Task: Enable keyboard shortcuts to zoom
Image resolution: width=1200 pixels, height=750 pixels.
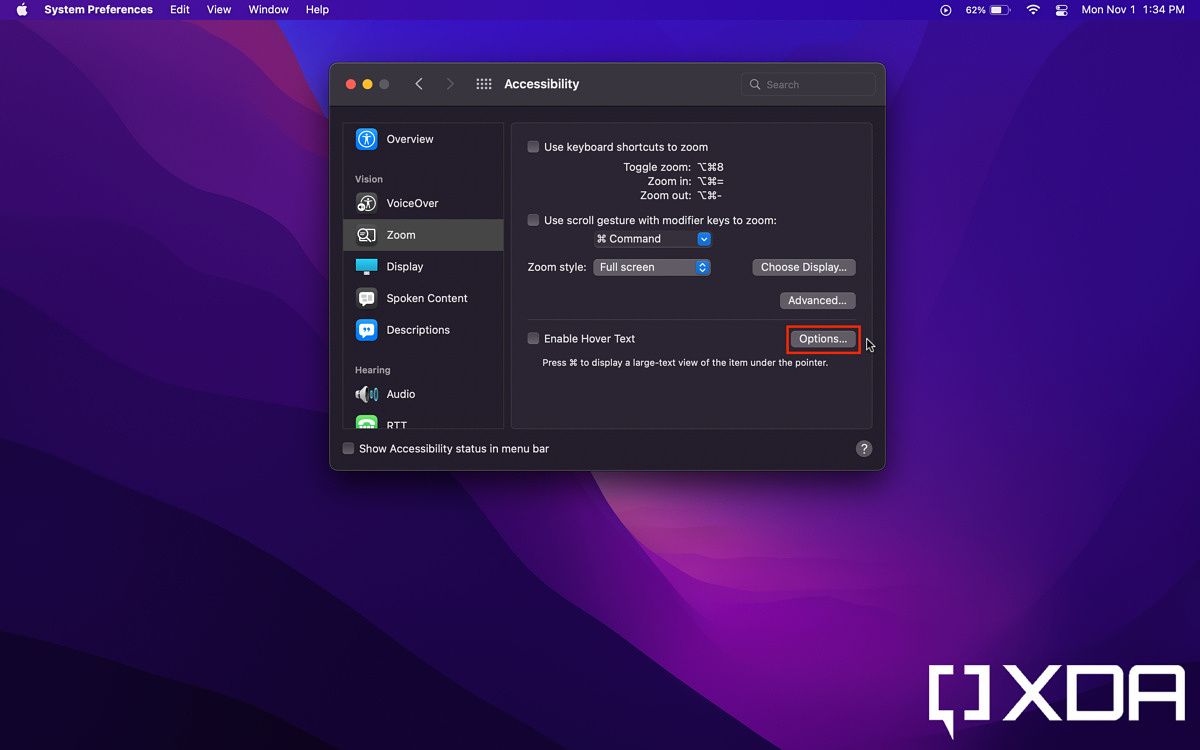Action: [x=533, y=146]
